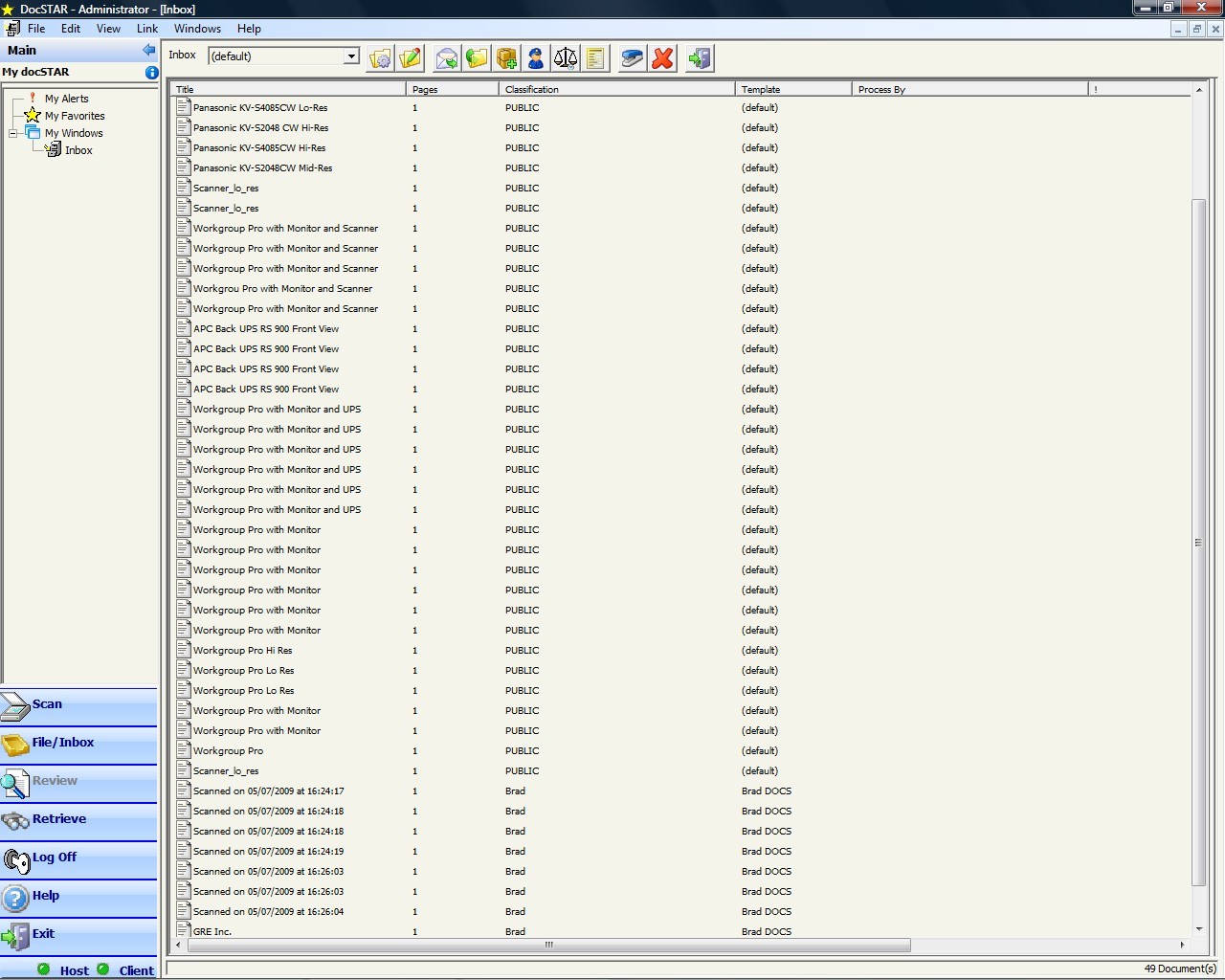Screen dimensions: 1225x980
Task: Click the package with plus sign icon
Action: pyautogui.click(x=506, y=58)
